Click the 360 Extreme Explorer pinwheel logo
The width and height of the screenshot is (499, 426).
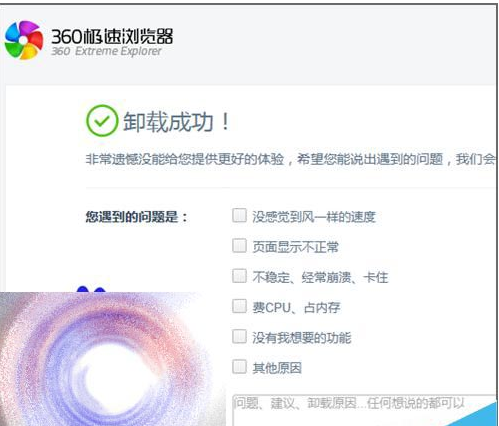(24, 40)
